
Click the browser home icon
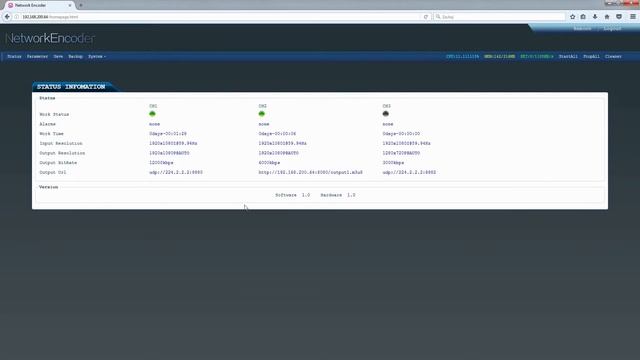click(x=607, y=17)
